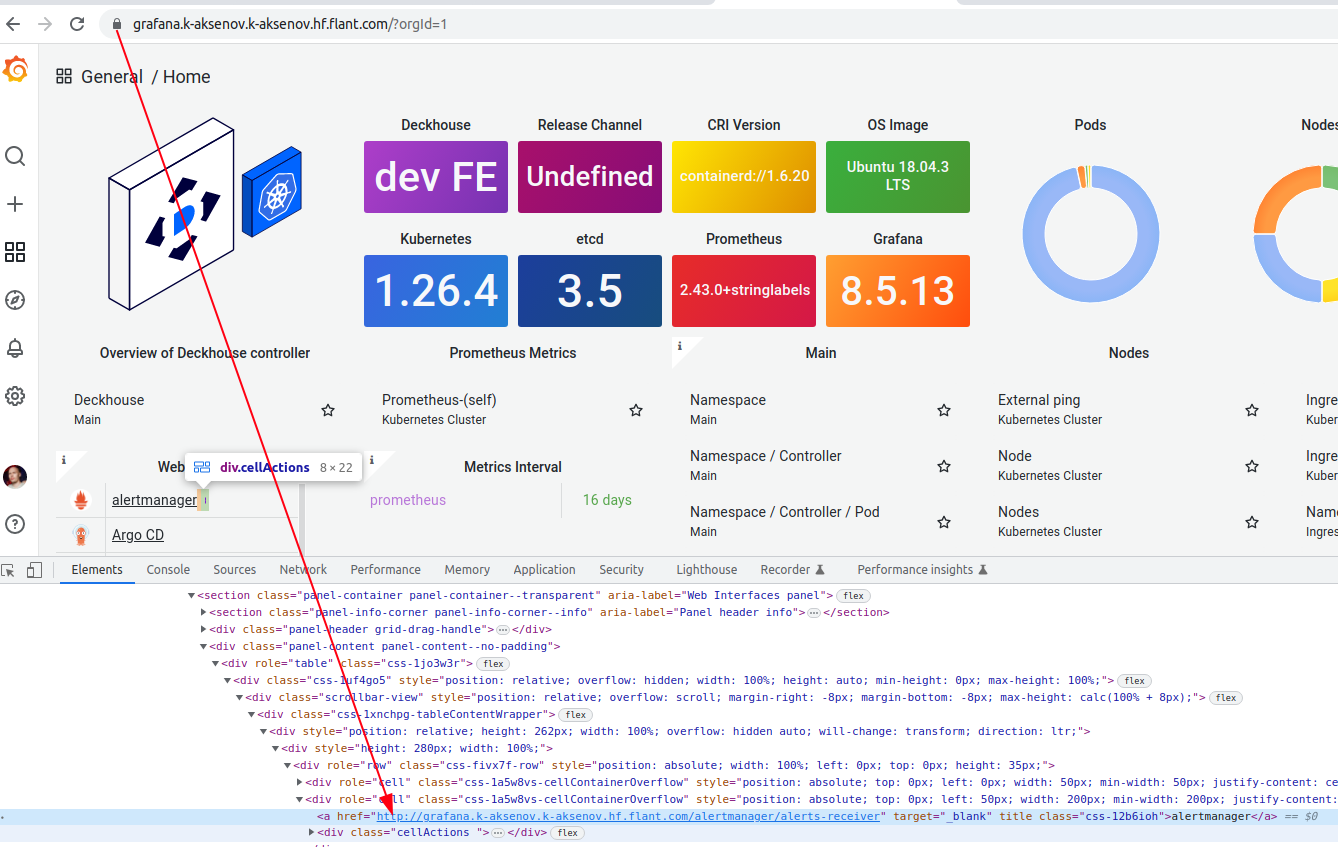Open the Network tab in DevTools
Screen dimensions: 1338x847
pyautogui.click(x=302, y=569)
